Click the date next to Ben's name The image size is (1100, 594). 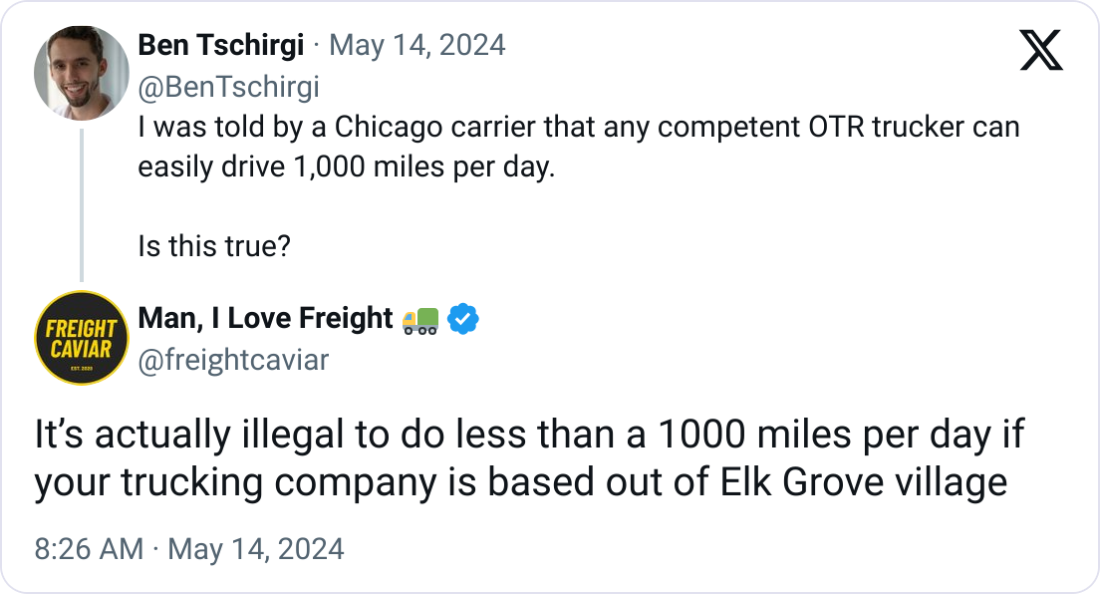[x=417, y=45]
